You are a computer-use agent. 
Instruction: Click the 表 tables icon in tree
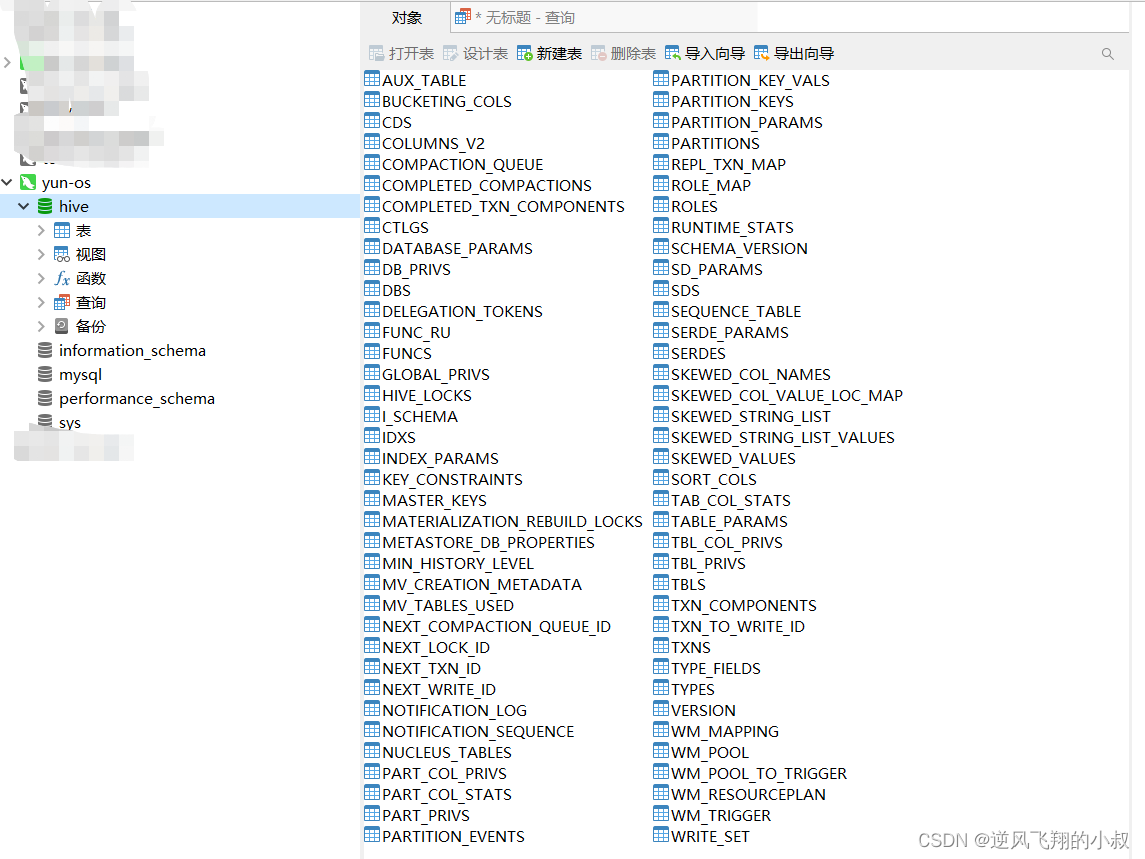pos(62,231)
